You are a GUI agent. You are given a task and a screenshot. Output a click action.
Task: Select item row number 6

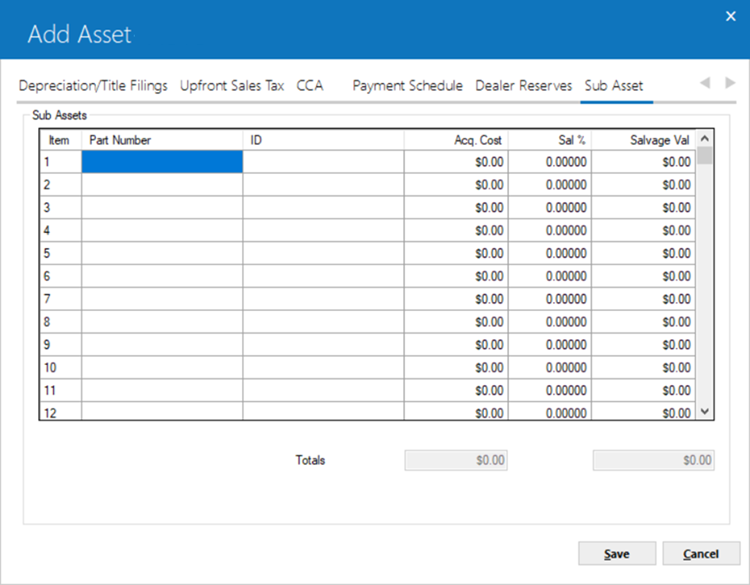pos(61,276)
